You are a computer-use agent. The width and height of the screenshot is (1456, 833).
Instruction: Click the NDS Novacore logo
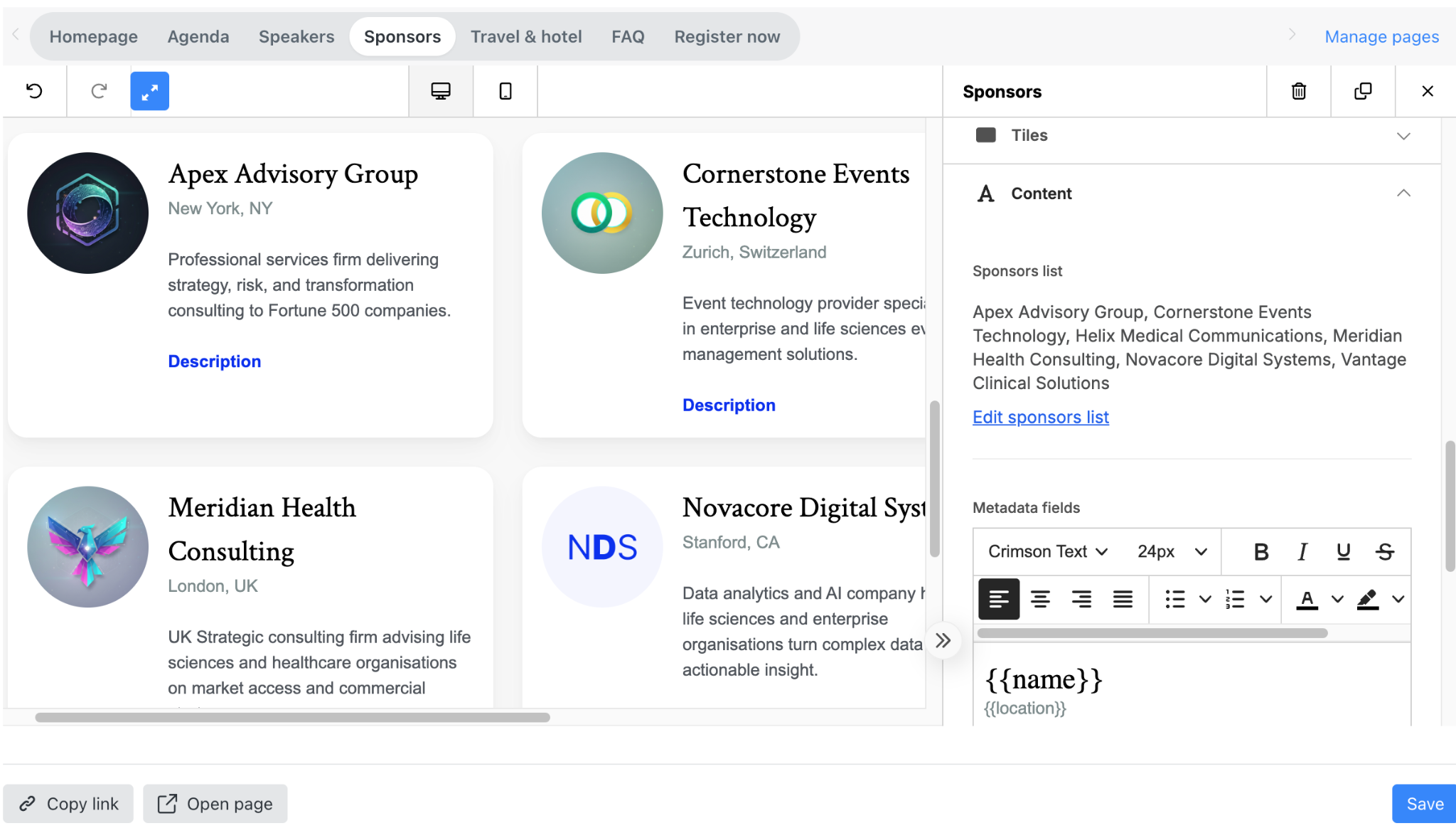pos(602,546)
